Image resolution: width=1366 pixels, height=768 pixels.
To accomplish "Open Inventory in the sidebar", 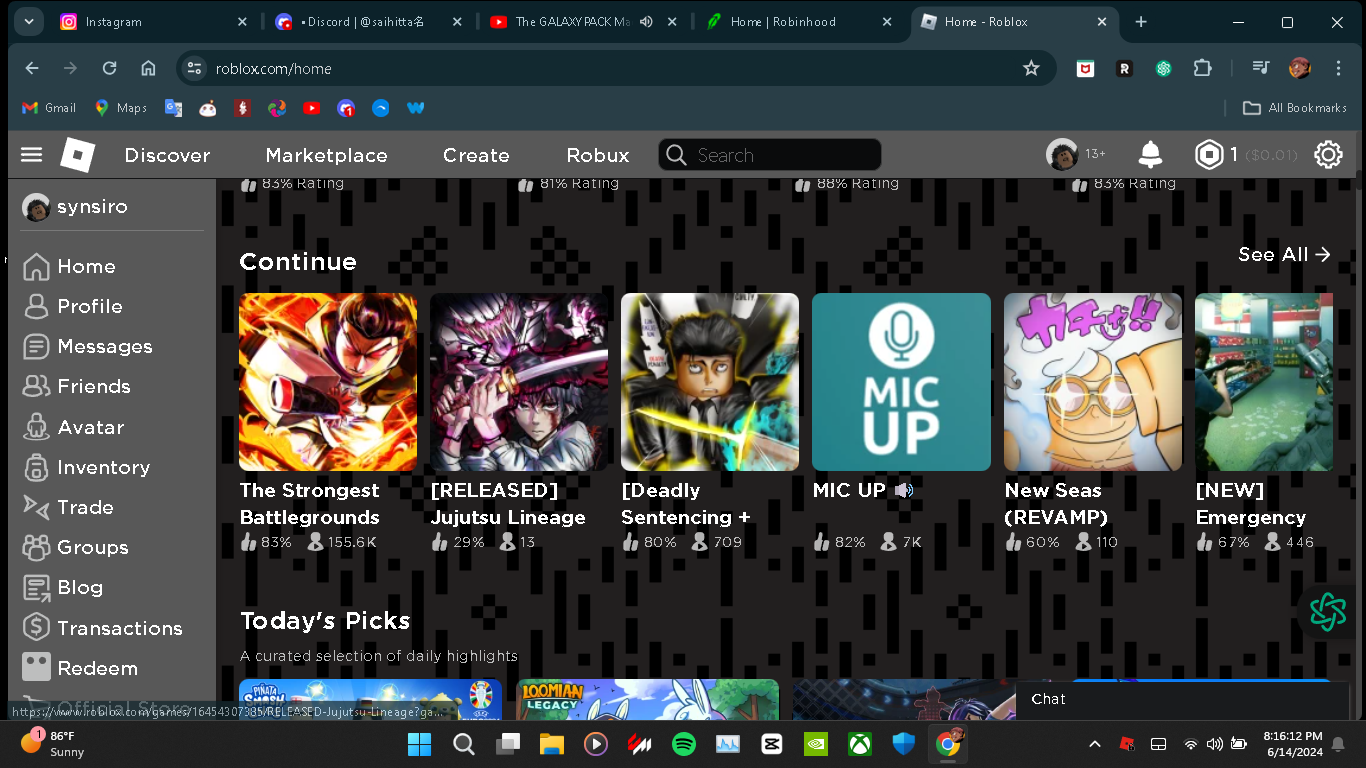I will (x=86, y=467).
